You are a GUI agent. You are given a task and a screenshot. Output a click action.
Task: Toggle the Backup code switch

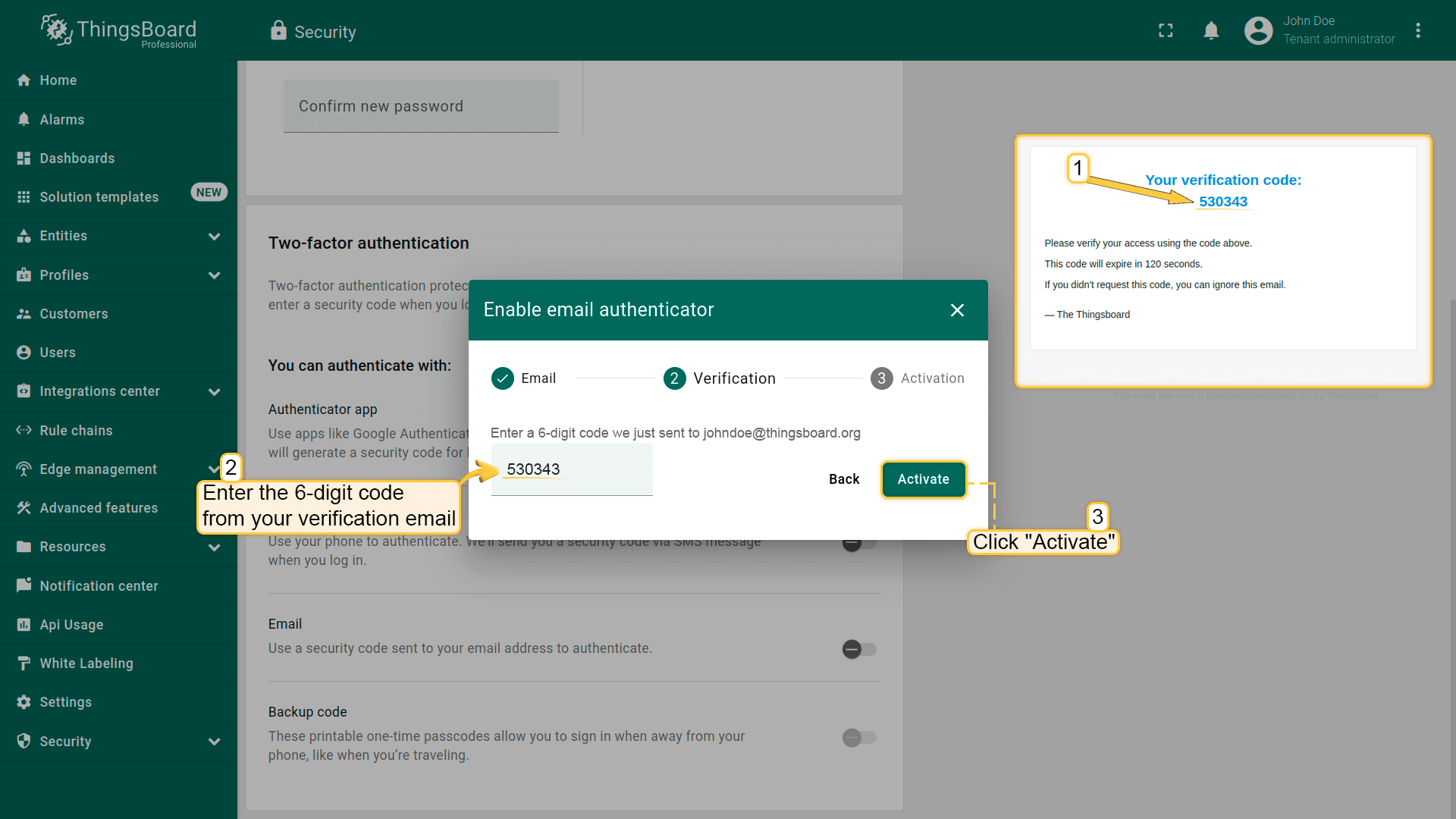coord(859,737)
